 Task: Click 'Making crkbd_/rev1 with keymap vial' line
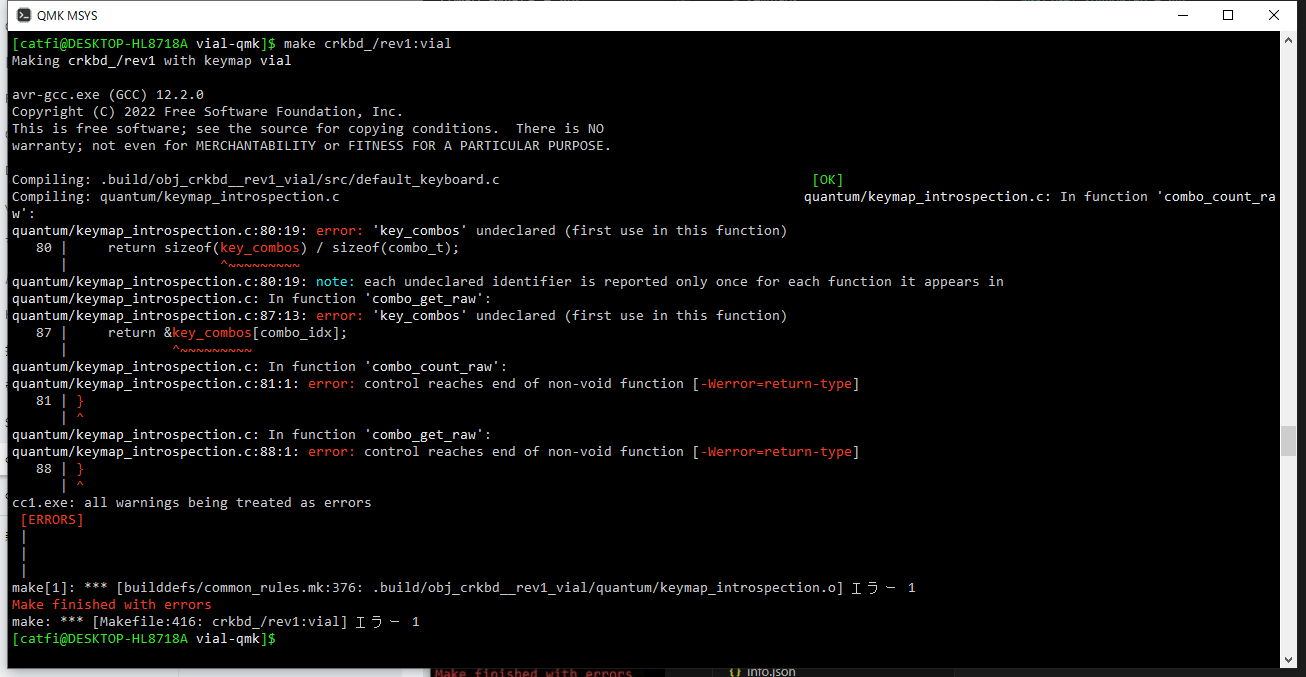pyautogui.click(x=151, y=61)
